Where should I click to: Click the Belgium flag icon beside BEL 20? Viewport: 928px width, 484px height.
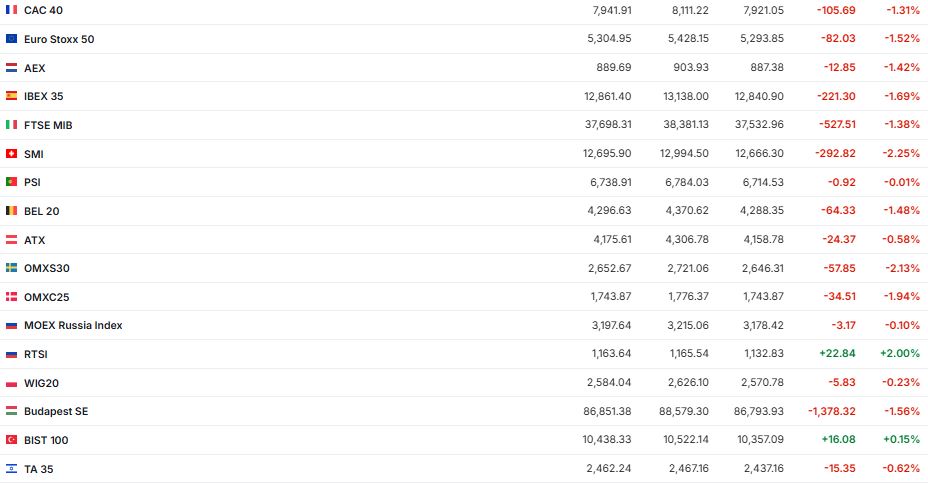click(12, 211)
